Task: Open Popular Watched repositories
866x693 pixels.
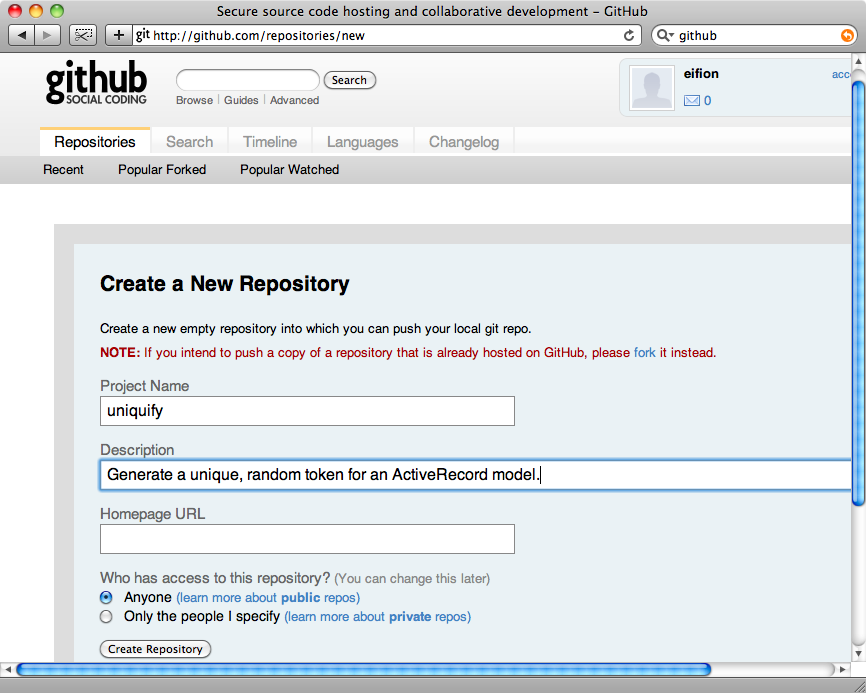Action: click(289, 170)
